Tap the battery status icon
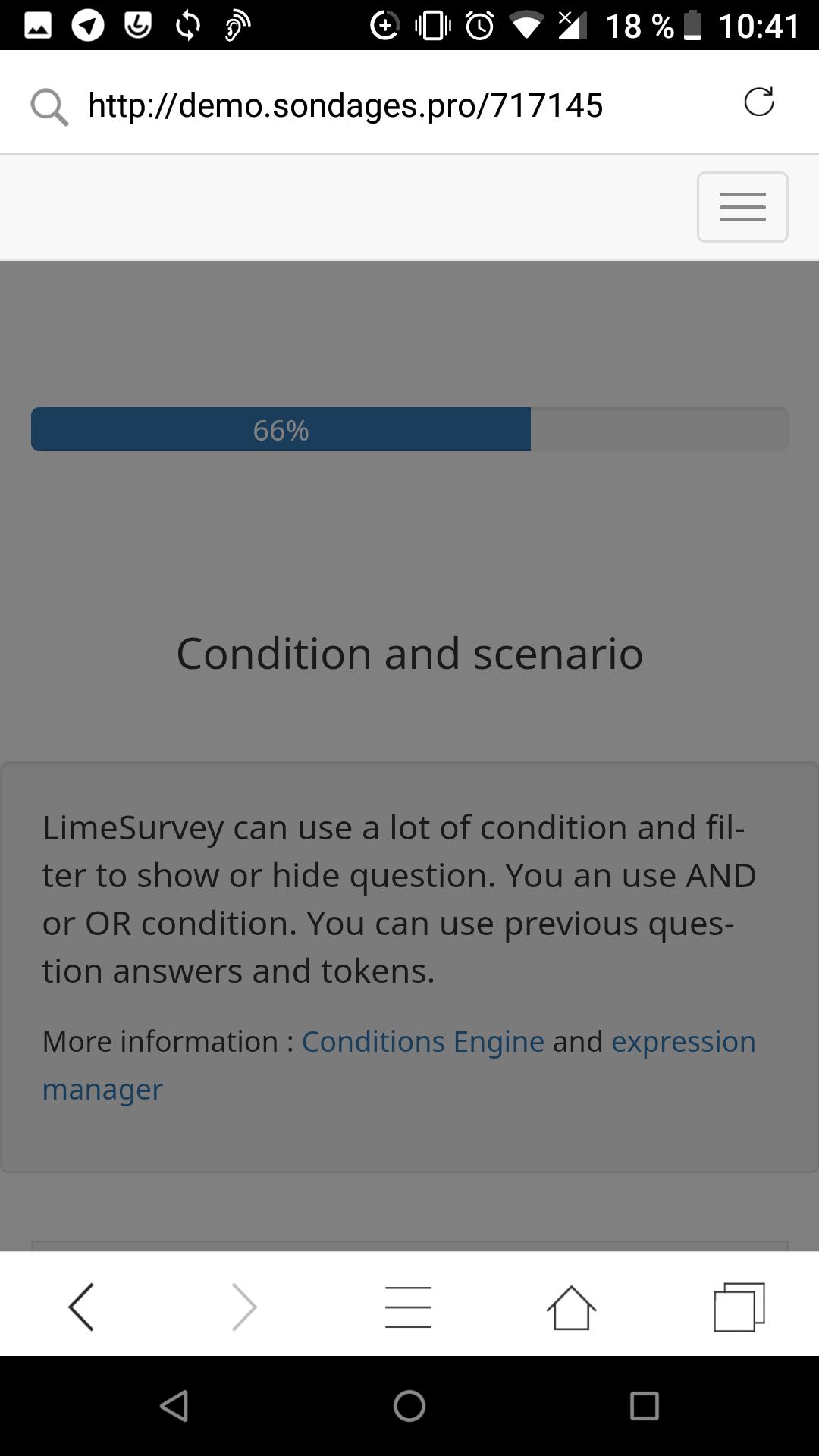This screenshot has width=819, height=1456. 692,26
